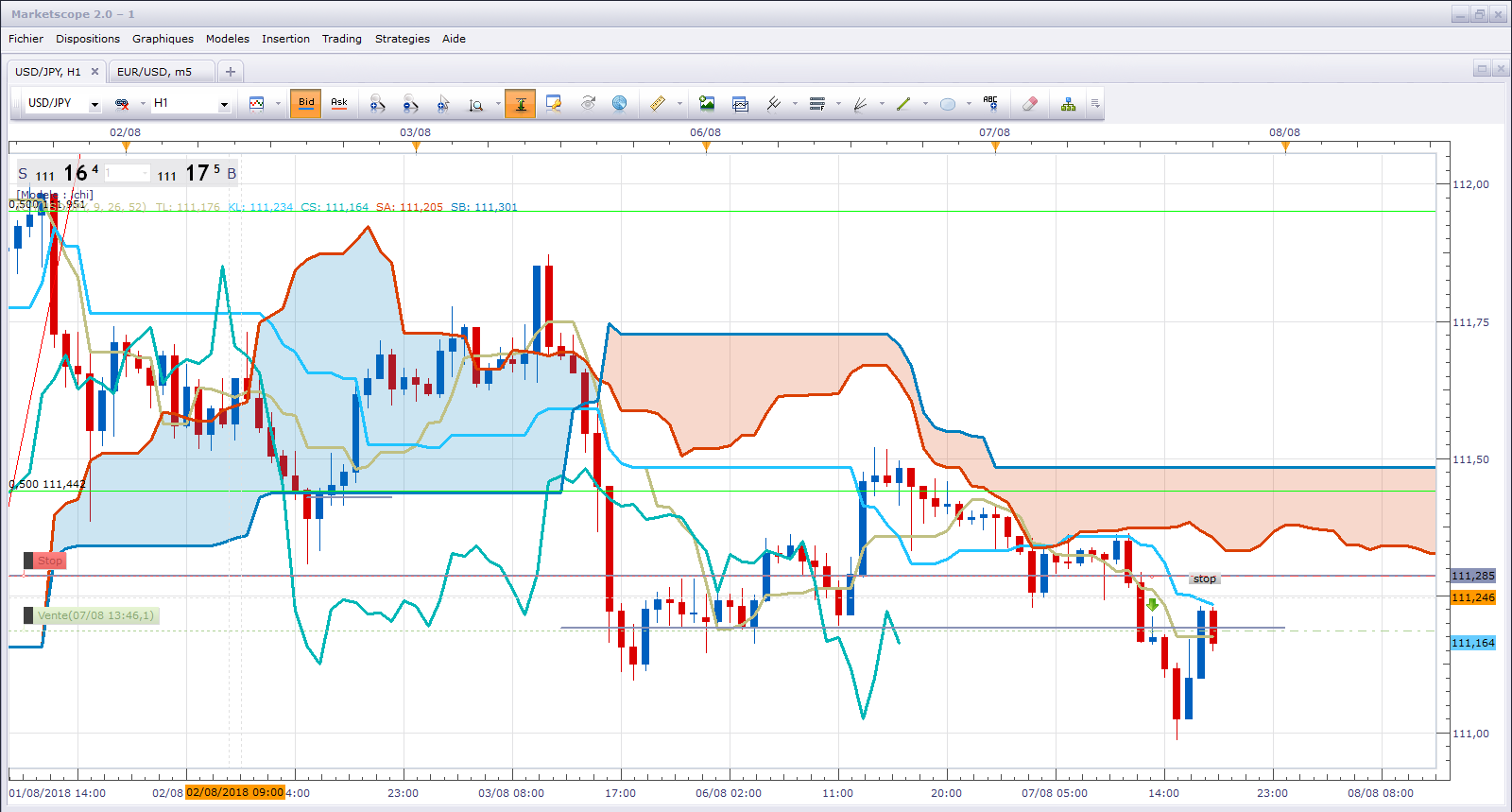Select the horizontal lines Fibonacci tool

point(817,104)
